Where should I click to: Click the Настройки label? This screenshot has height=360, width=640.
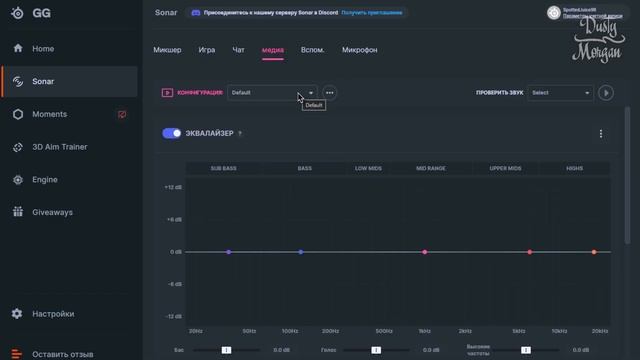(x=53, y=314)
